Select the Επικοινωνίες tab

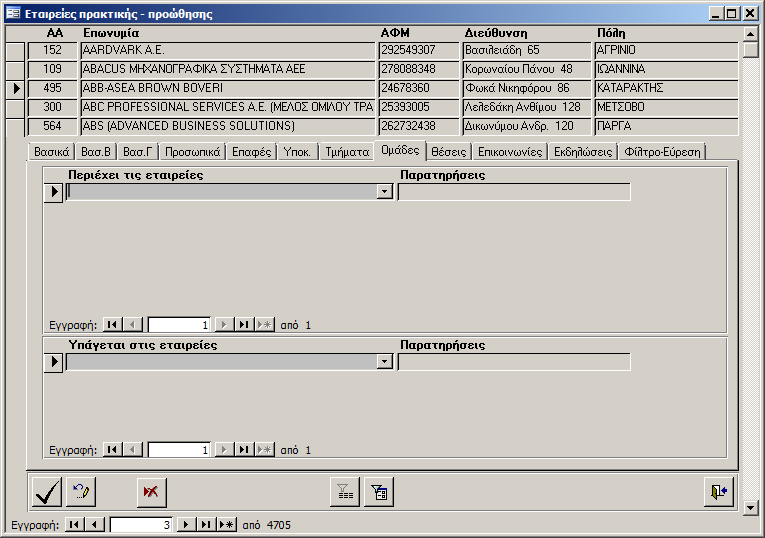(x=510, y=152)
